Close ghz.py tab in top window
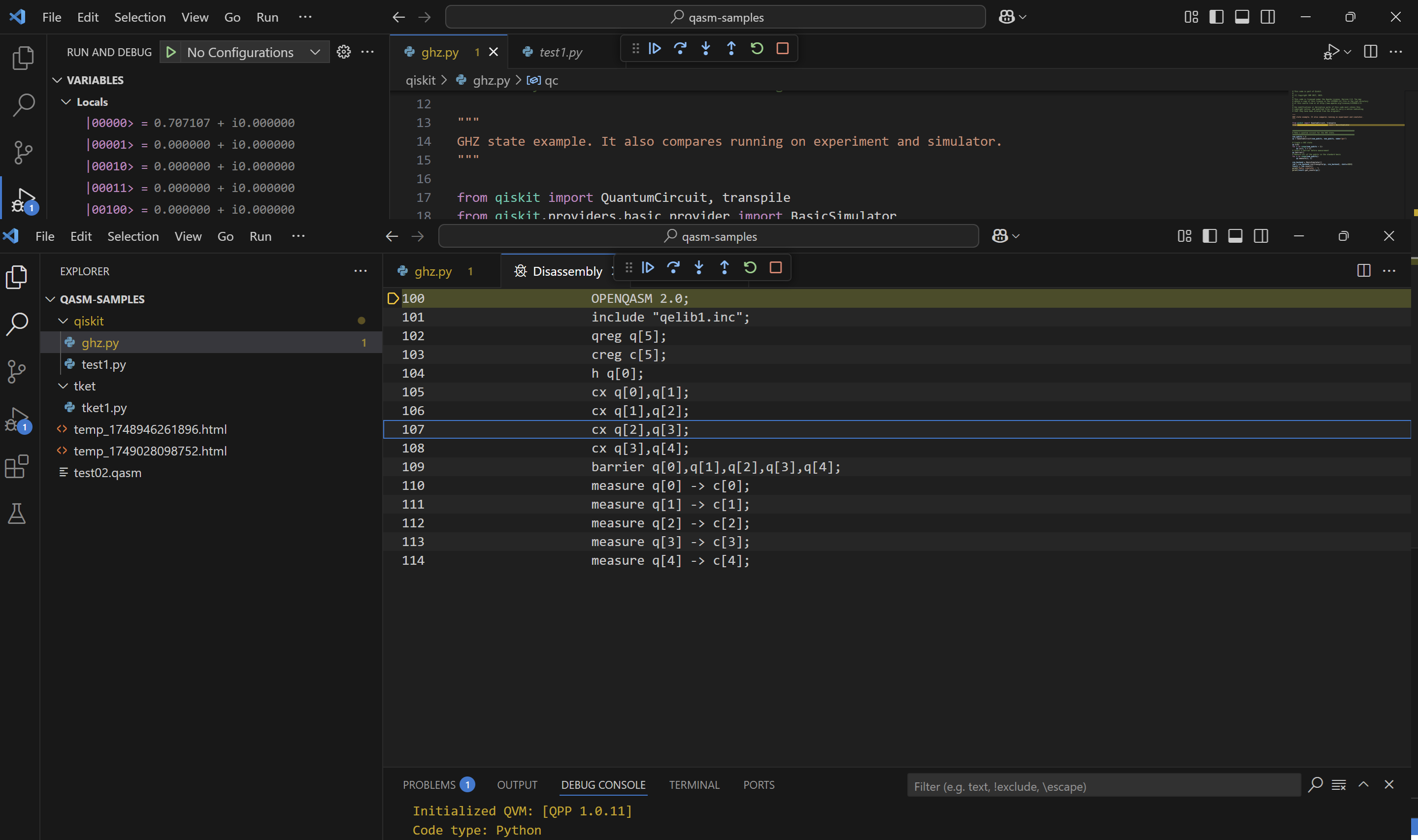Image resolution: width=1418 pixels, height=840 pixels. pyautogui.click(x=494, y=52)
